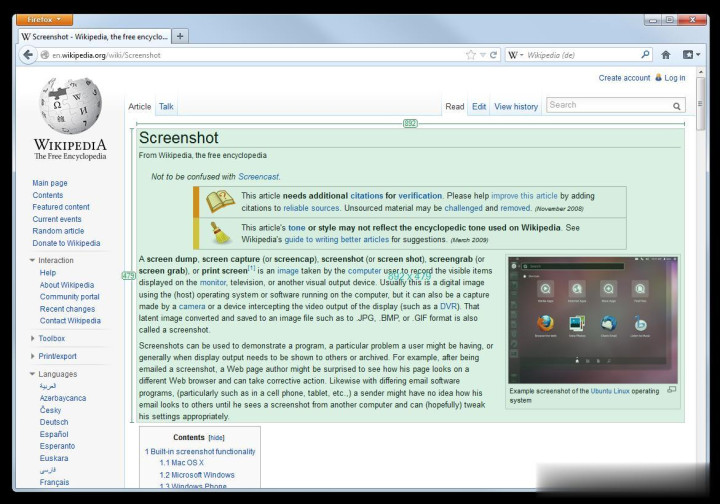
Task: Click the magnifier icon in Wikipedia search
Action: click(677, 105)
